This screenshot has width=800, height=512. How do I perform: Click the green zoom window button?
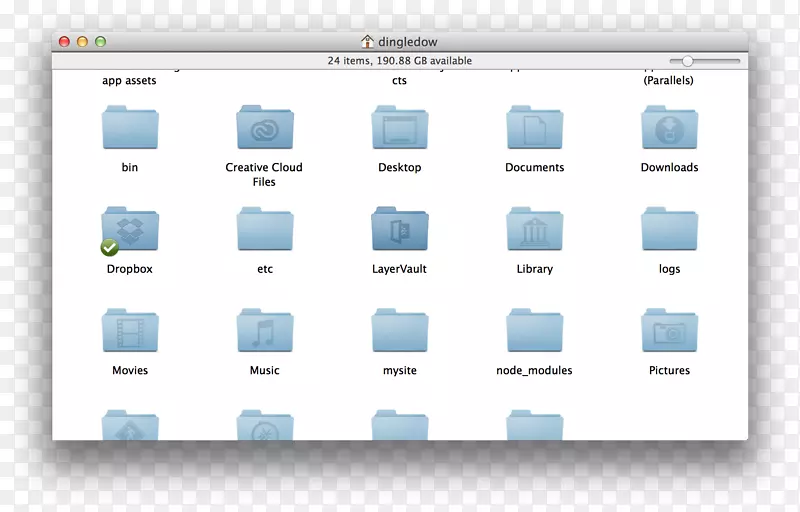(100, 42)
